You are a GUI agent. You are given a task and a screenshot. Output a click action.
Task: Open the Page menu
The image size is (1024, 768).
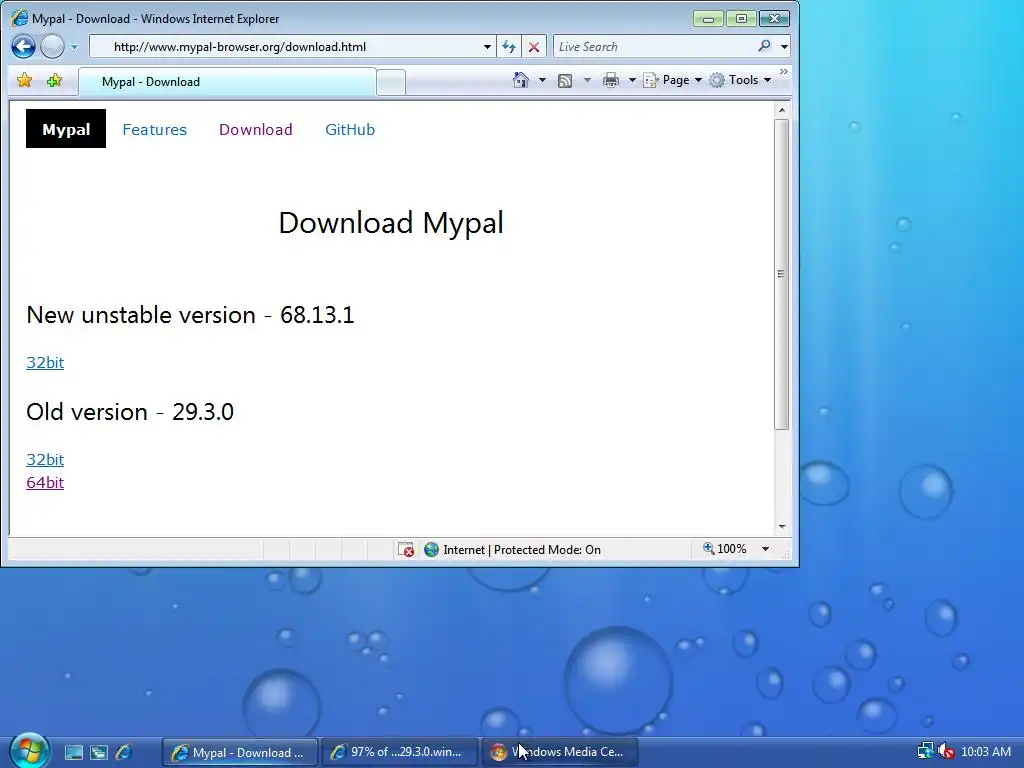(673, 80)
